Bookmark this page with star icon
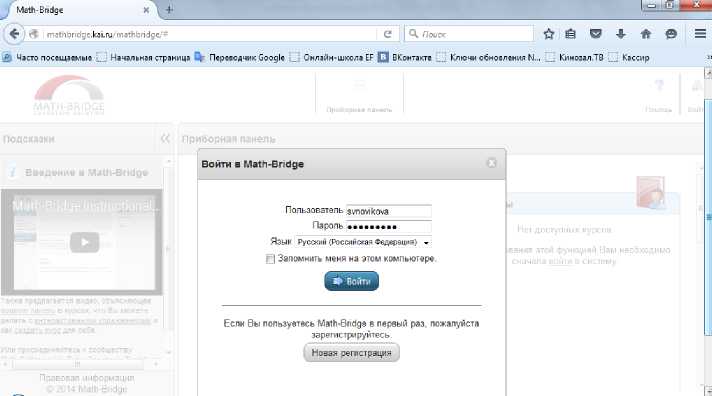Image resolution: width=712 pixels, height=396 pixels. coord(549,34)
